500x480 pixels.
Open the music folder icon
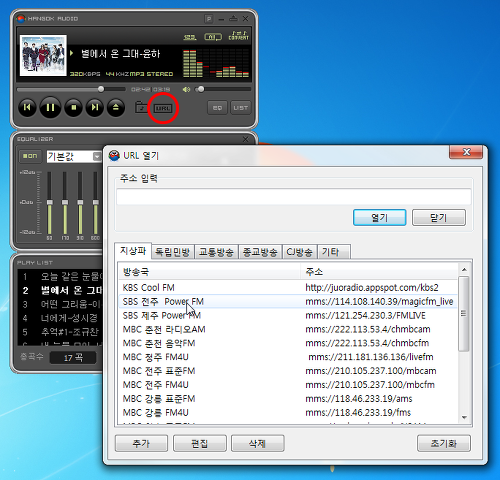click(141, 107)
